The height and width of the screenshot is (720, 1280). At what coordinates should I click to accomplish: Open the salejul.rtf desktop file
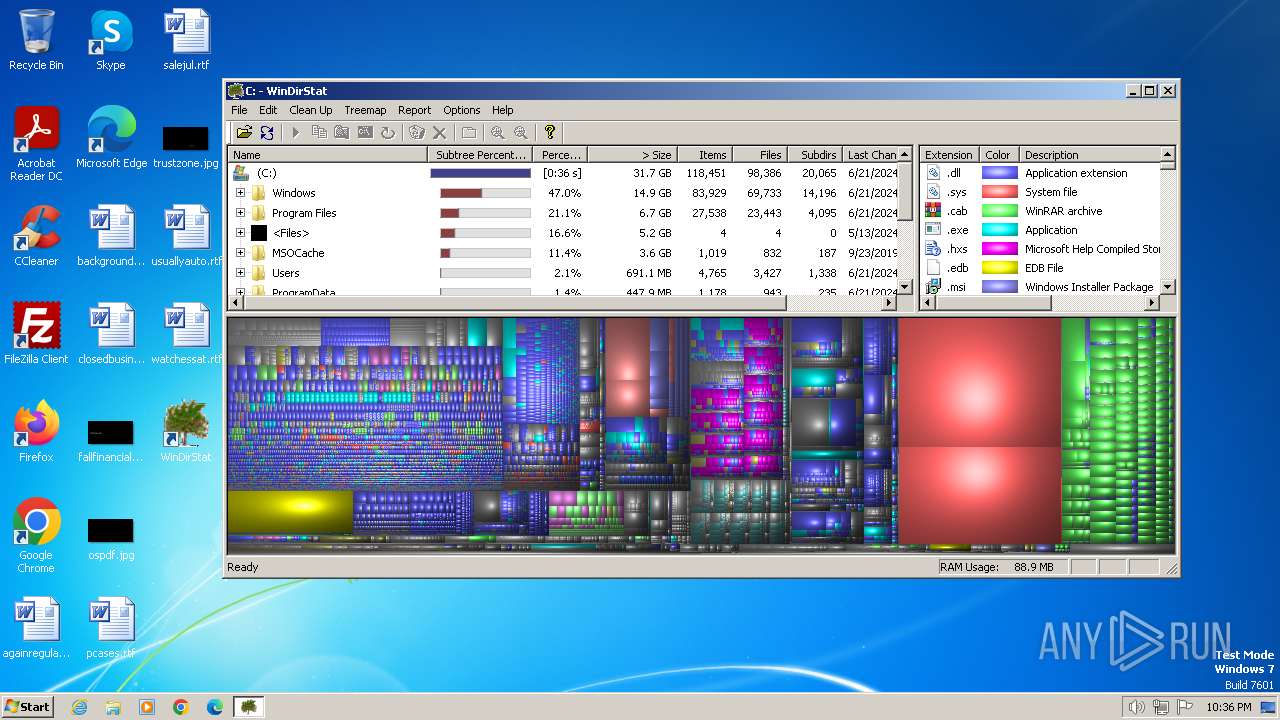pos(186,40)
